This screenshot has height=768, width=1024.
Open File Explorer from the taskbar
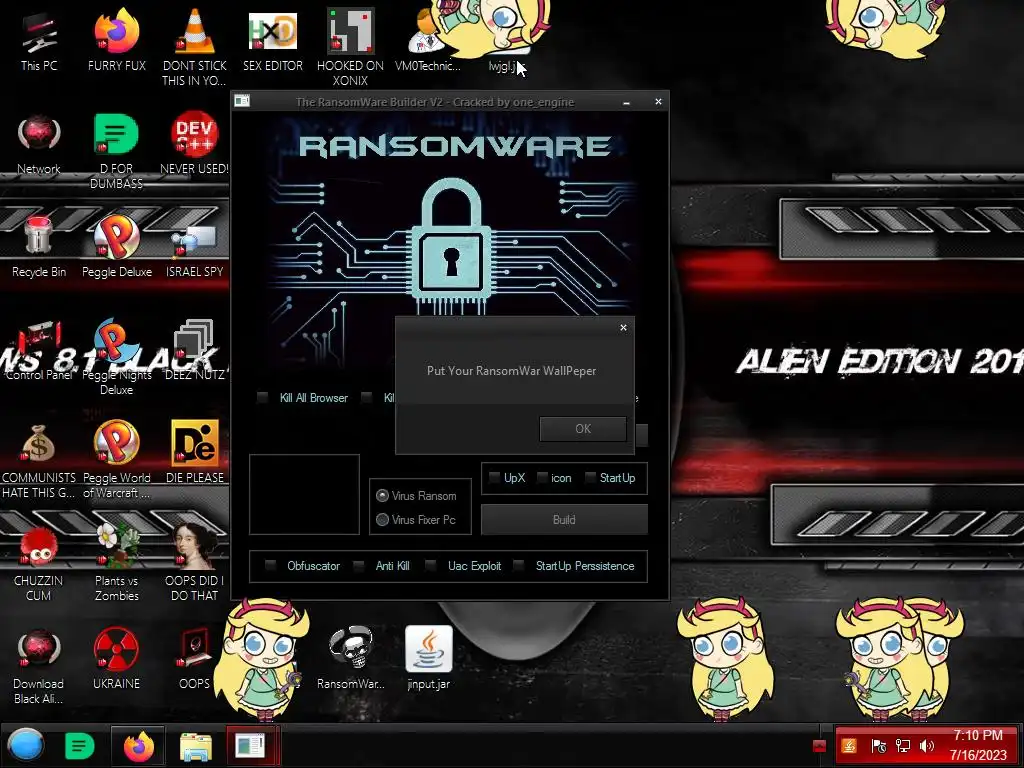[195, 746]
